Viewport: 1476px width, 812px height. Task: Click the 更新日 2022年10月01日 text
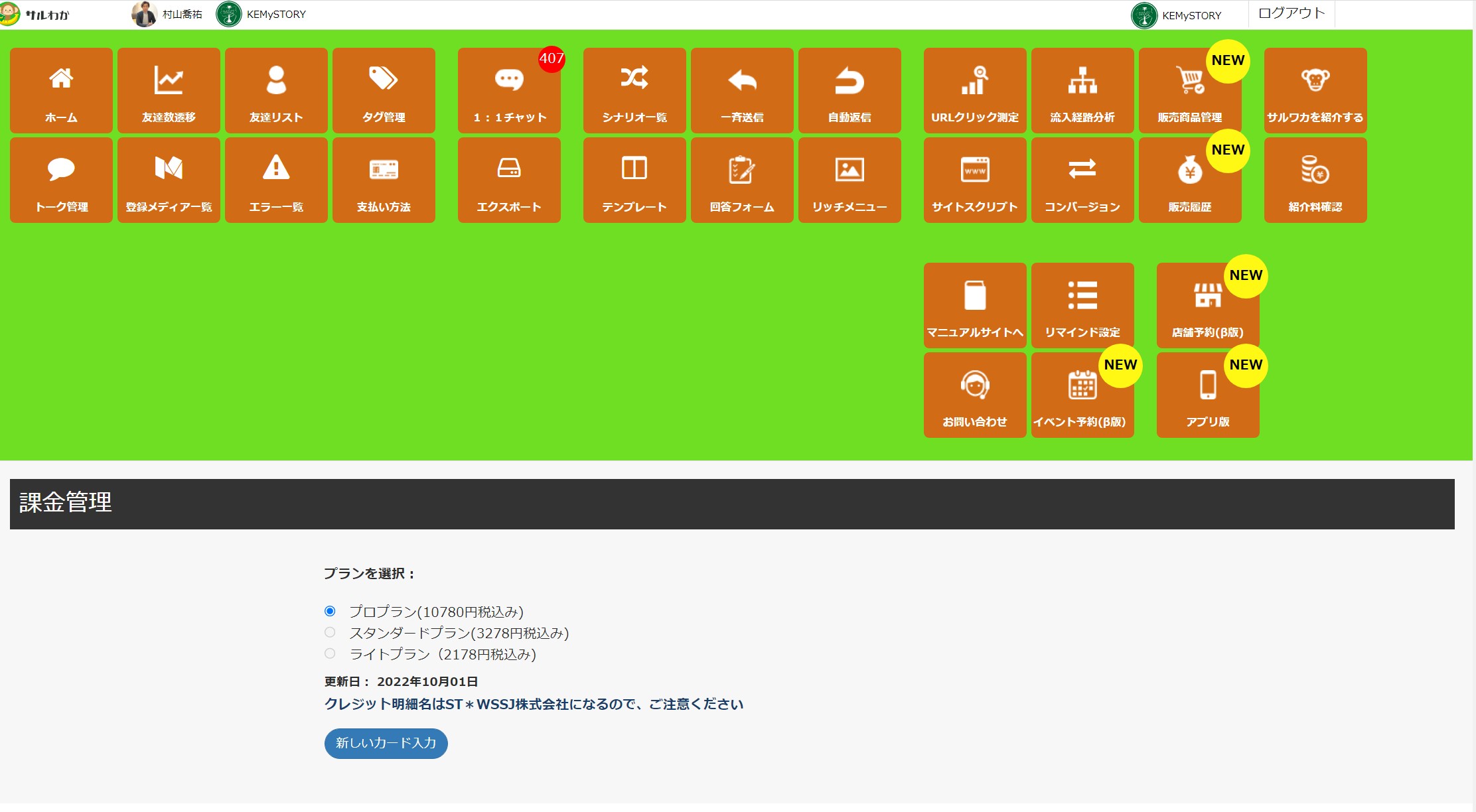(401, 681)
